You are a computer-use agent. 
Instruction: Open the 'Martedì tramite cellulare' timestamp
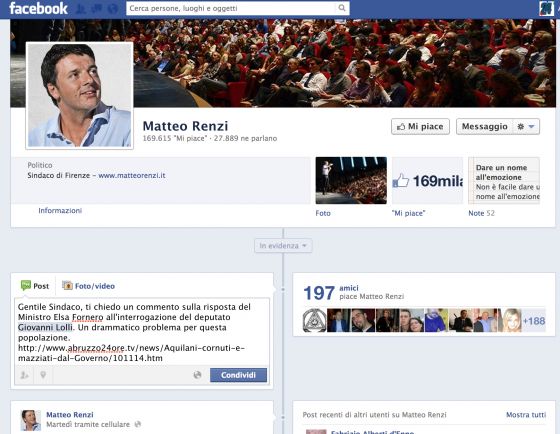point(88,424)
